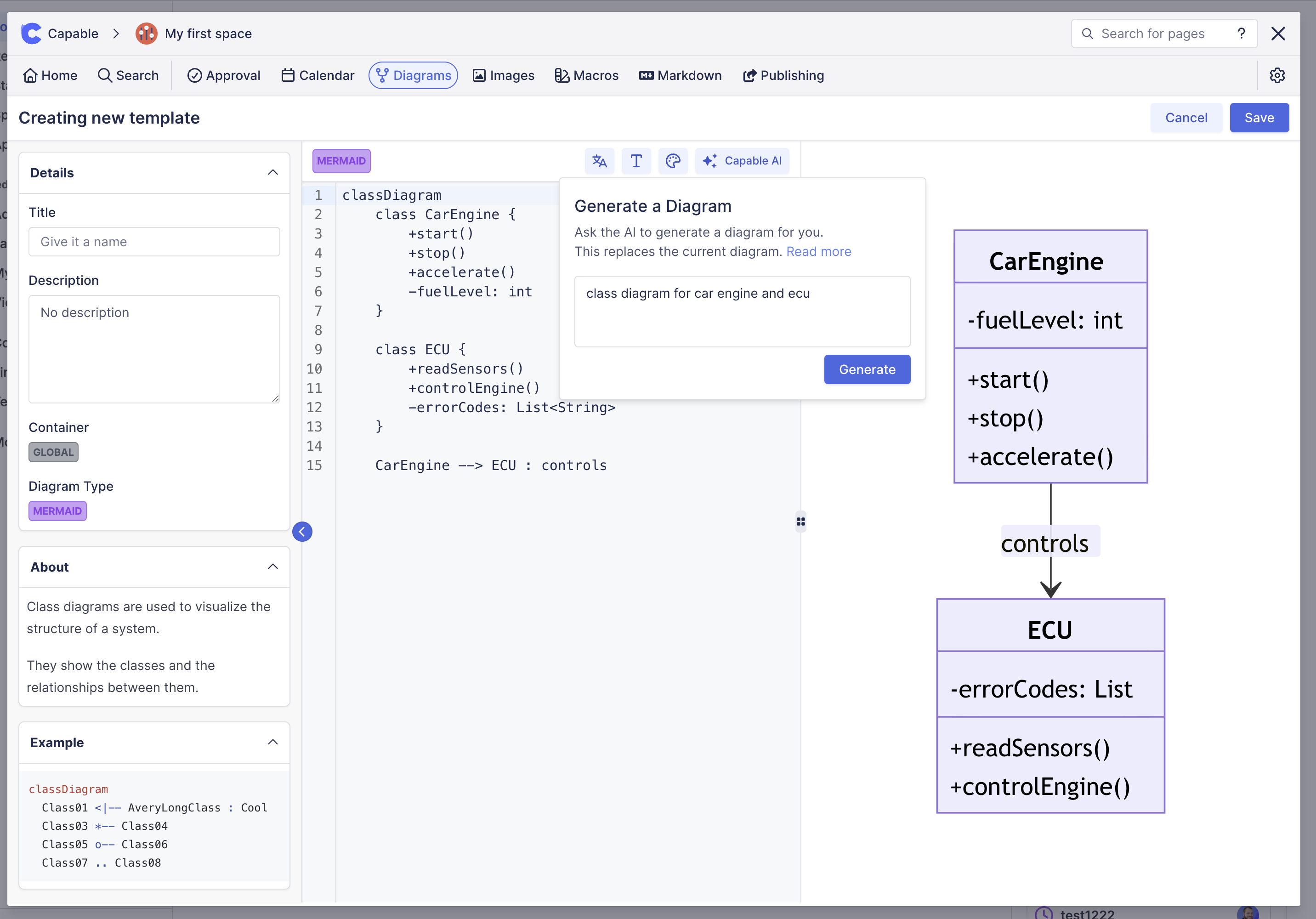The width and height of the screenshot is (1316, 919).
Task: Collapse sidebar with blue arrow button
Action: 302,532
